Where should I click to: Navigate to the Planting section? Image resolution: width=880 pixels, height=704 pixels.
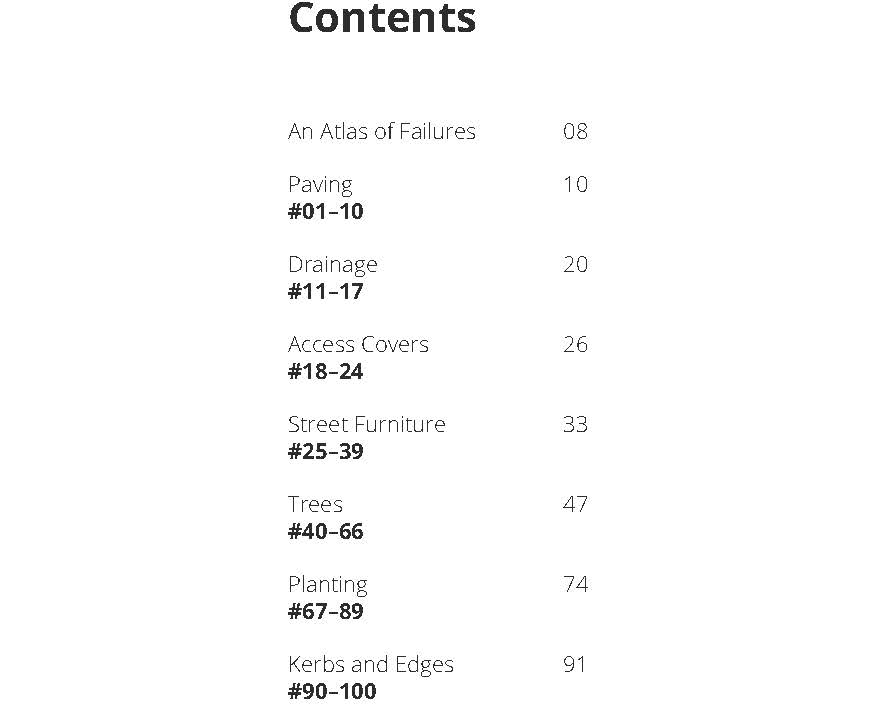pos(328,584)
